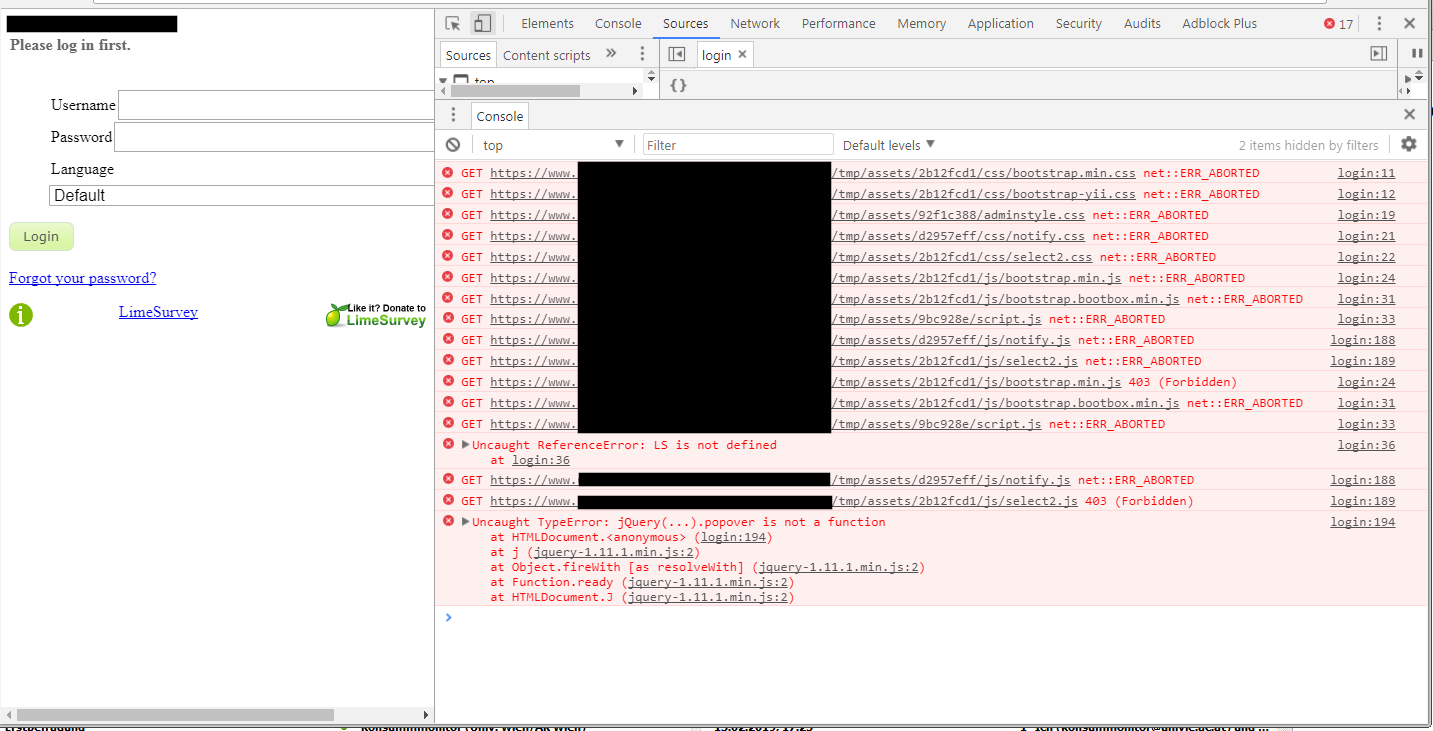The image size is (1433, 731).
Task: Open console settings gear
Action: (x=1408, y=144)
